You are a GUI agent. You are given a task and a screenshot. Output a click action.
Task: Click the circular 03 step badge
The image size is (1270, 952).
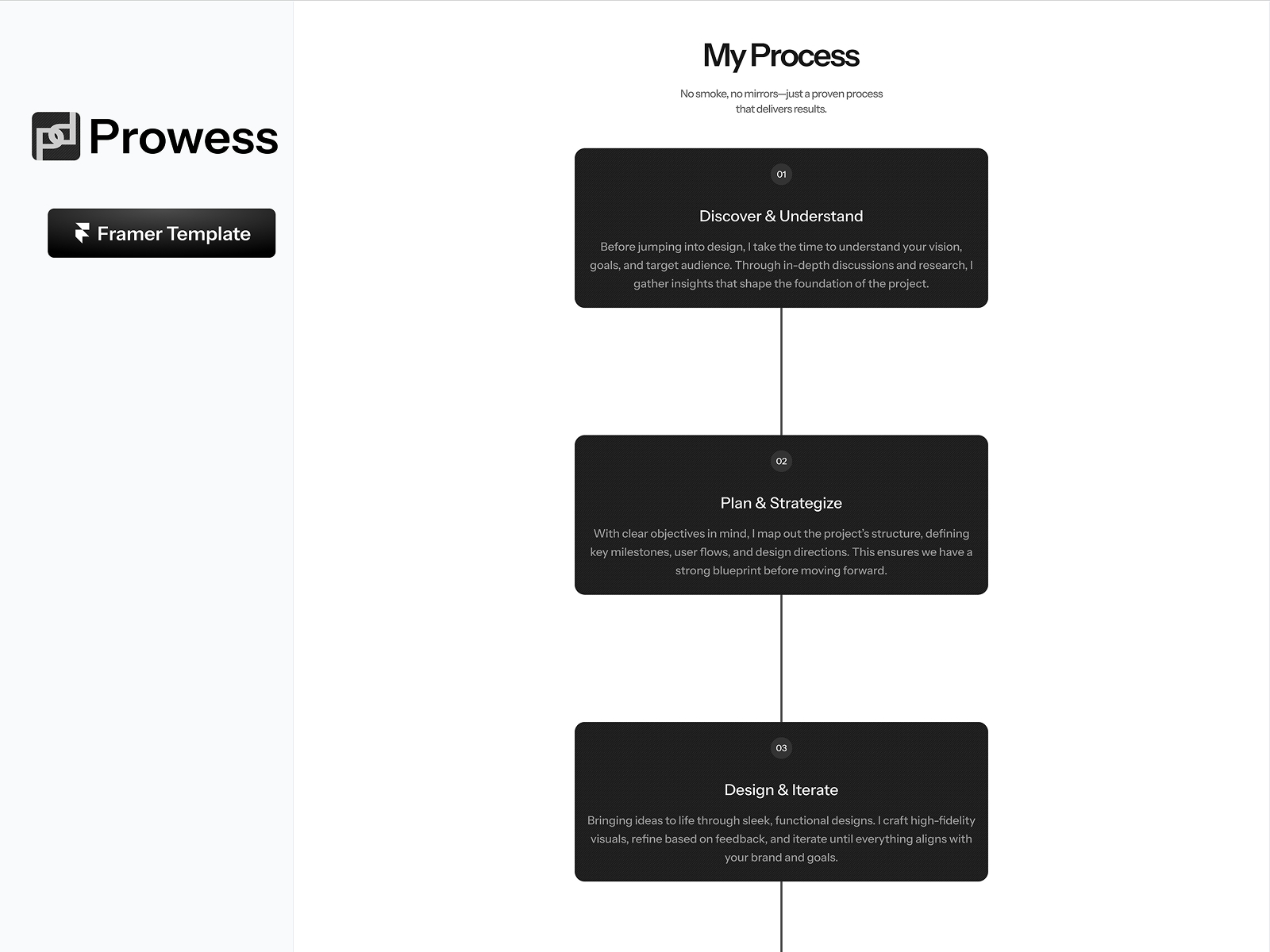(781, 747)
